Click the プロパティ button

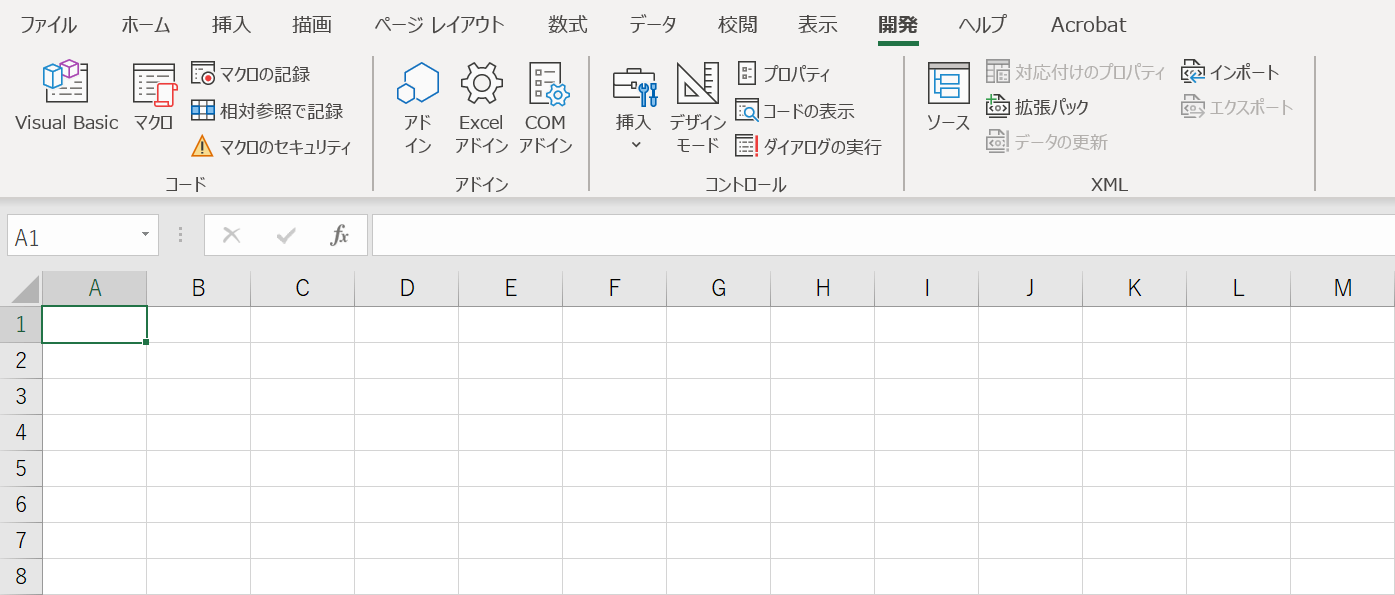[784, 73]
